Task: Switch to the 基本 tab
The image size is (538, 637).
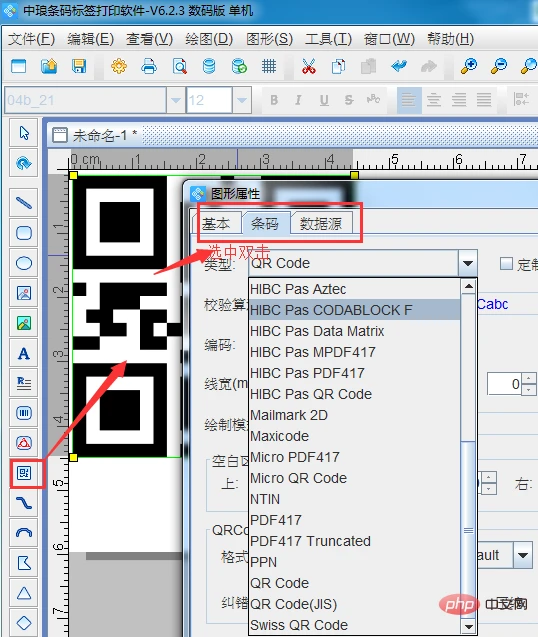Action: click(x=216, y=223)
